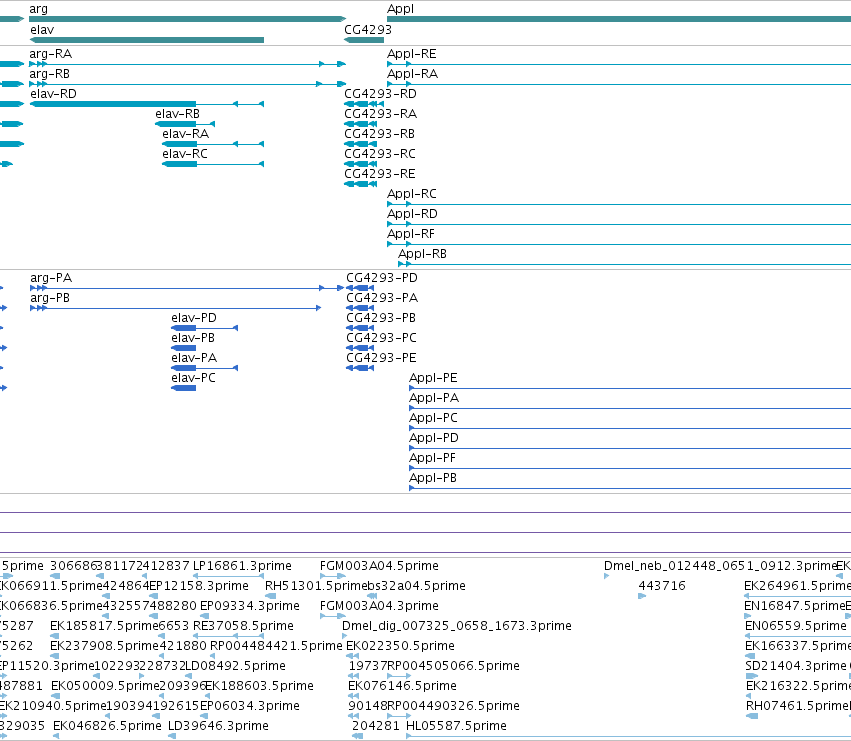The height and width of the screenshot is (741, 851).
Task: Click protein arg-PA
Action: (x=51, y=278)
